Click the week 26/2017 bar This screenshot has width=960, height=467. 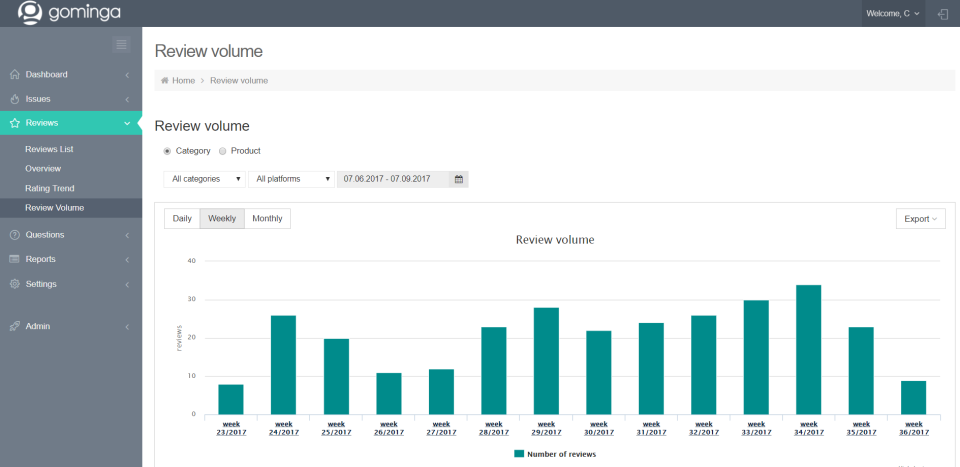389,394
